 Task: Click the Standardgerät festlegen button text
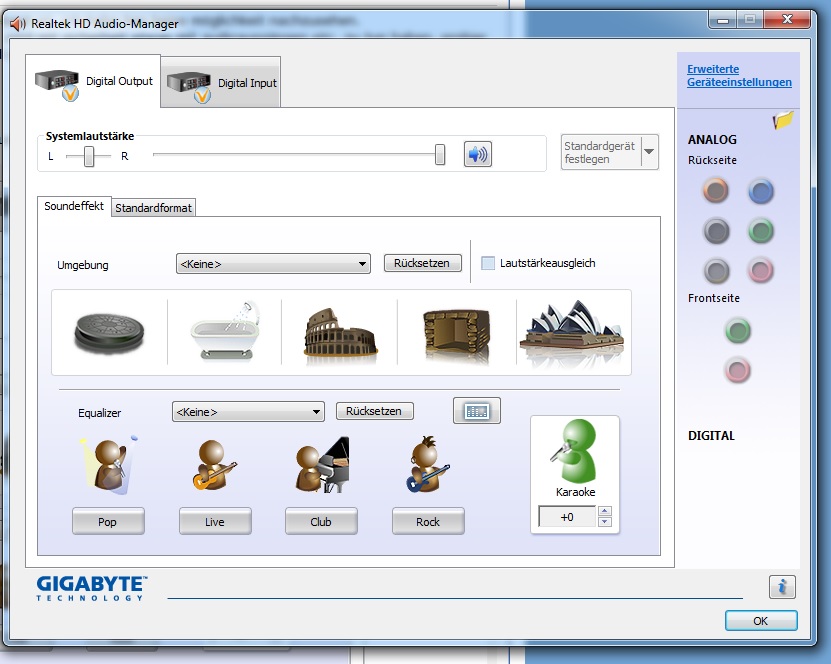599,152
